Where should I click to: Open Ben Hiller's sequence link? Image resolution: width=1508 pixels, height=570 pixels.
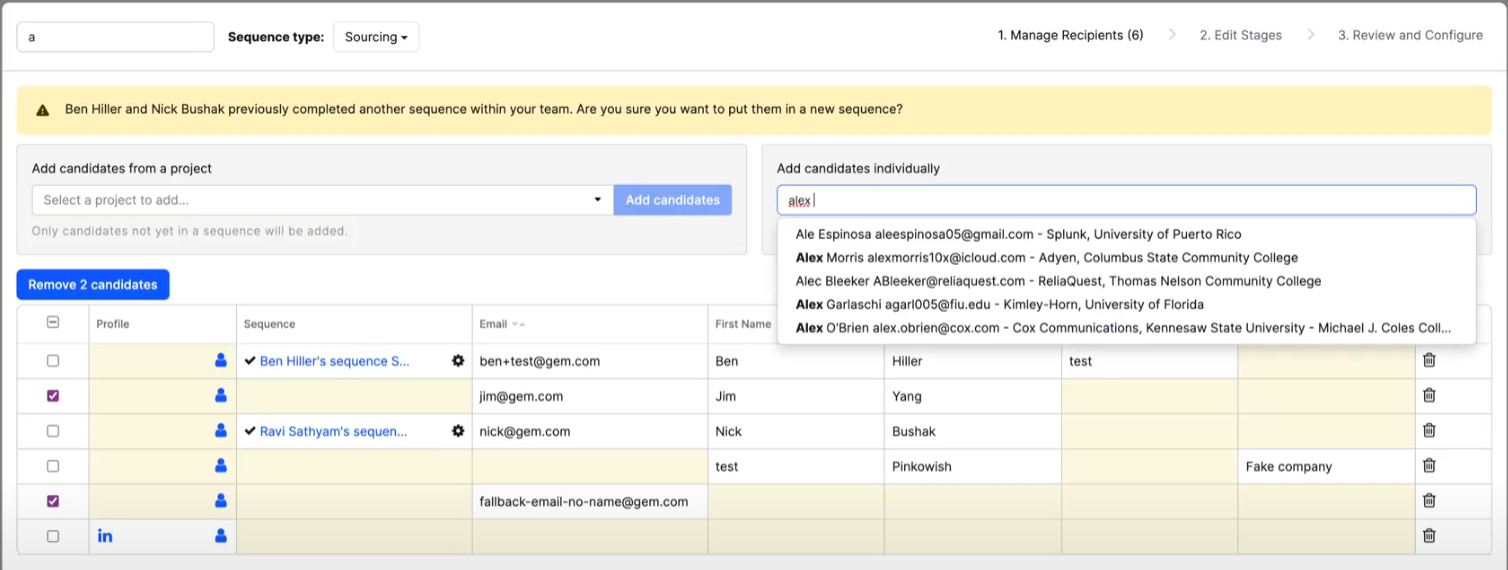[x=334, y=361]
